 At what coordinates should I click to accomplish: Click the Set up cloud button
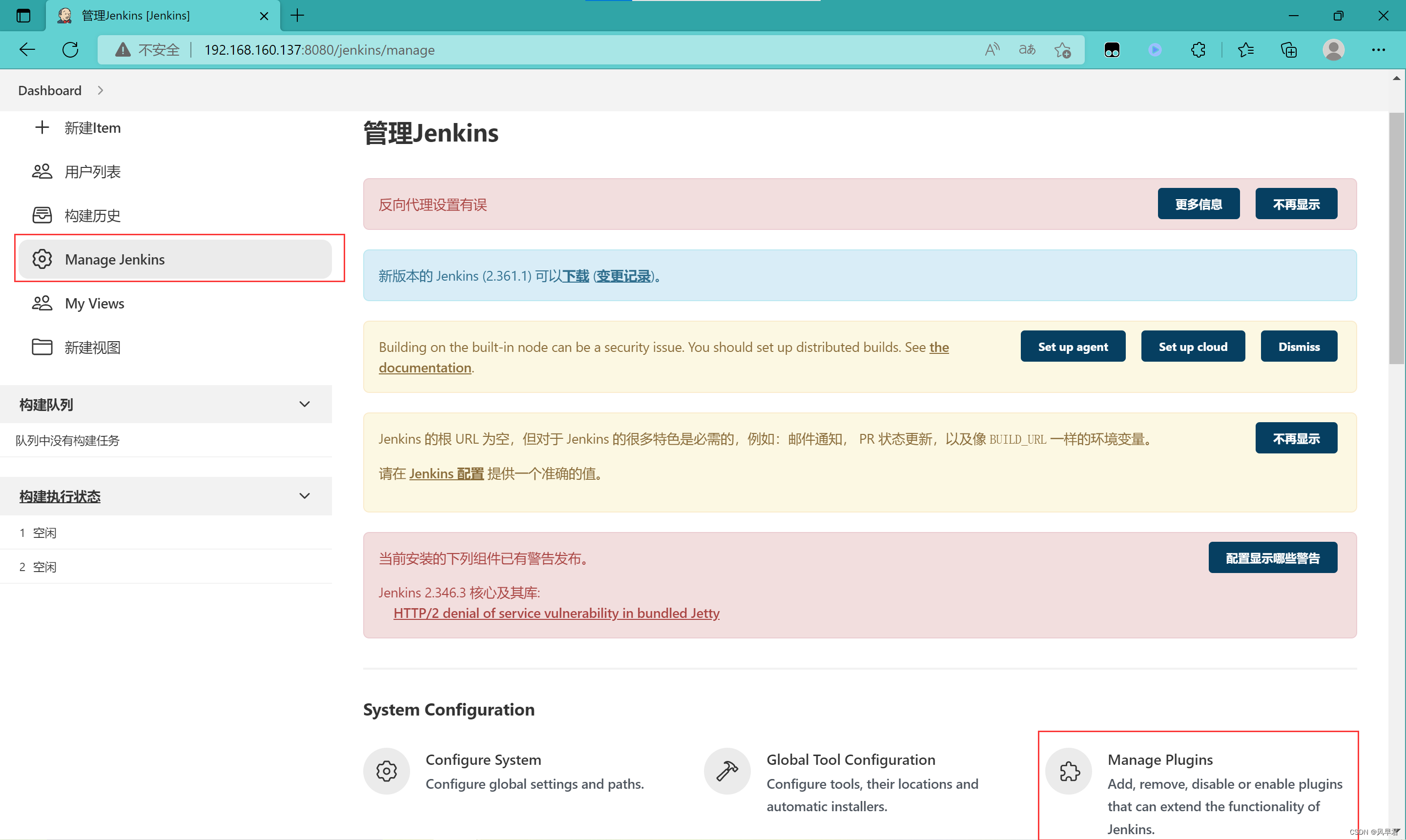click(1193, 347)
